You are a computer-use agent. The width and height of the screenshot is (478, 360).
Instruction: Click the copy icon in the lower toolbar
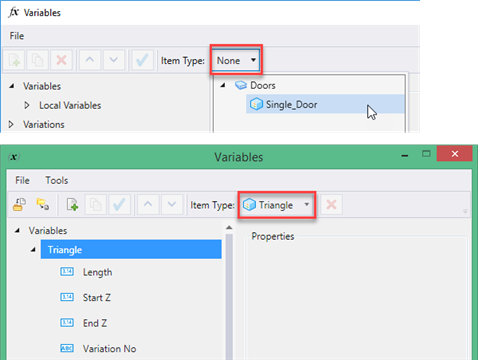coord(95,204)
